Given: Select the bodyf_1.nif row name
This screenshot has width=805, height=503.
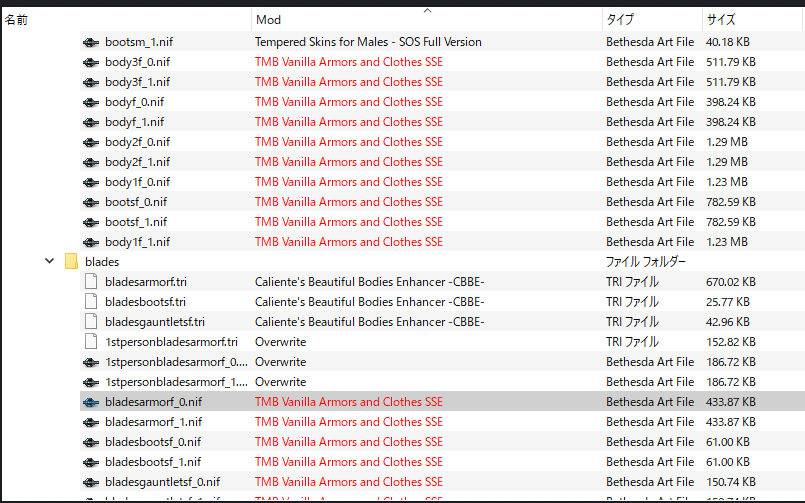Looking at the screenshot, I should click(x=135, y=122).
